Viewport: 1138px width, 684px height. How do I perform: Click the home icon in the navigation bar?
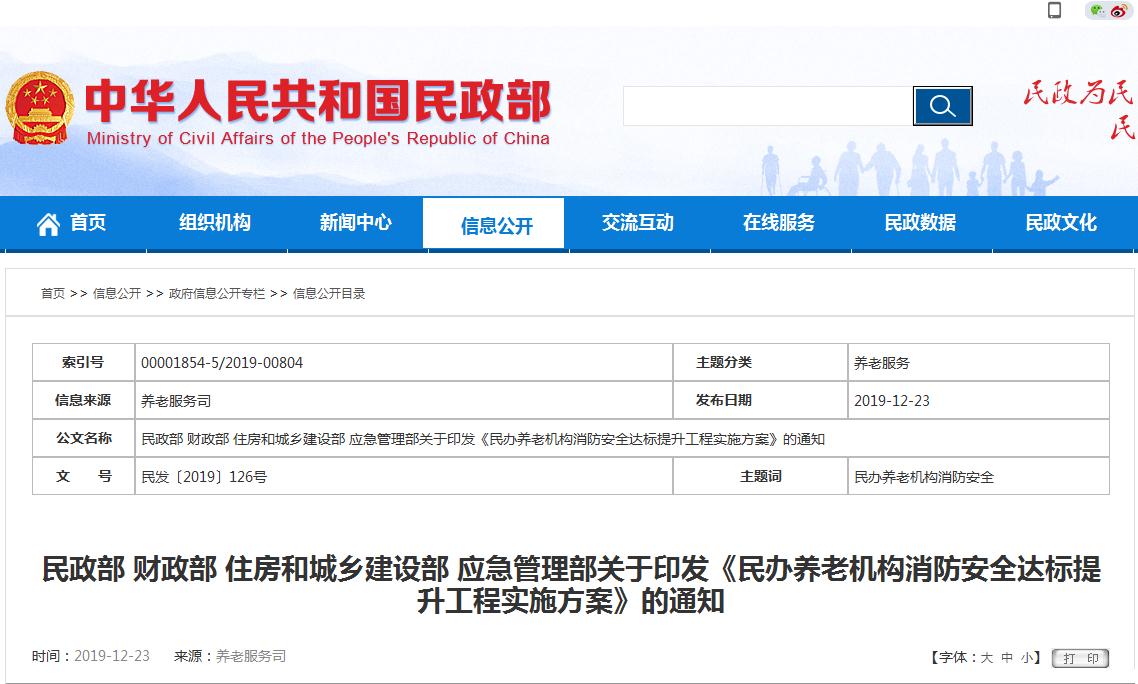click(x=49, y=224)
